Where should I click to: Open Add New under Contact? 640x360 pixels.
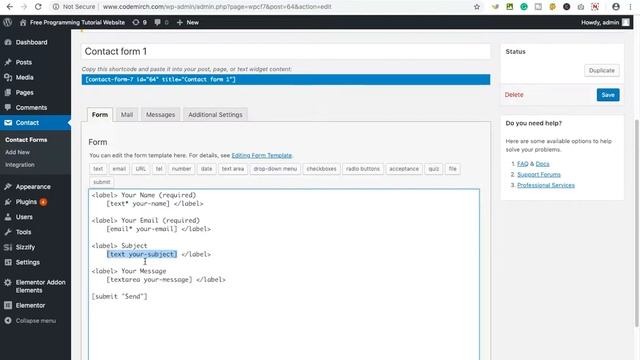coord(18,152)
